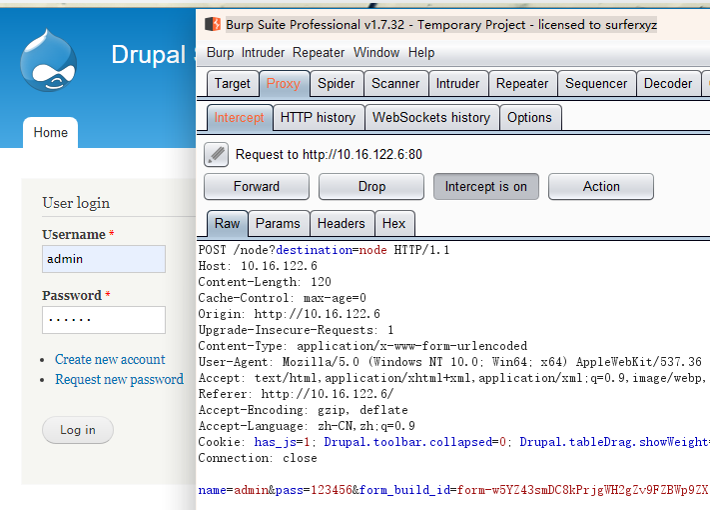This screenshot has height=510, width=710.
Task: Click the Accept-Encoding: gzip, deflate line
Action: pos(303,410)
